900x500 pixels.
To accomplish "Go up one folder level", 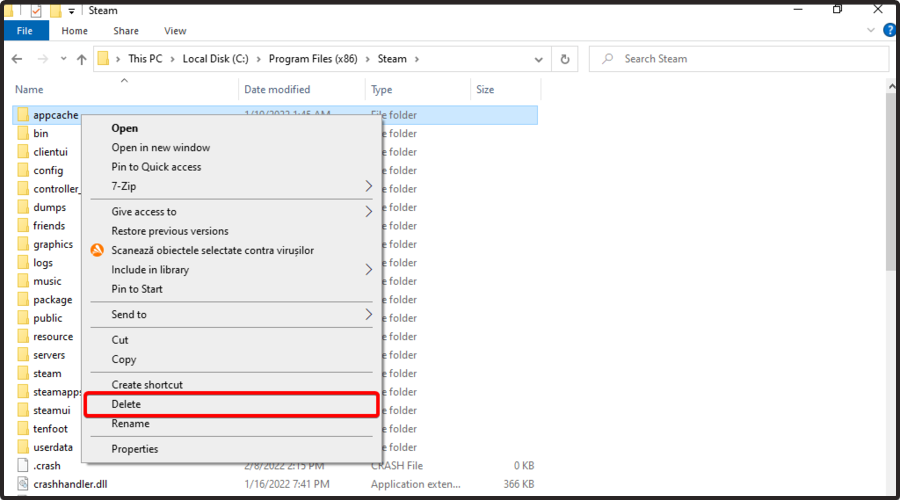I will (x=82, y=59).
